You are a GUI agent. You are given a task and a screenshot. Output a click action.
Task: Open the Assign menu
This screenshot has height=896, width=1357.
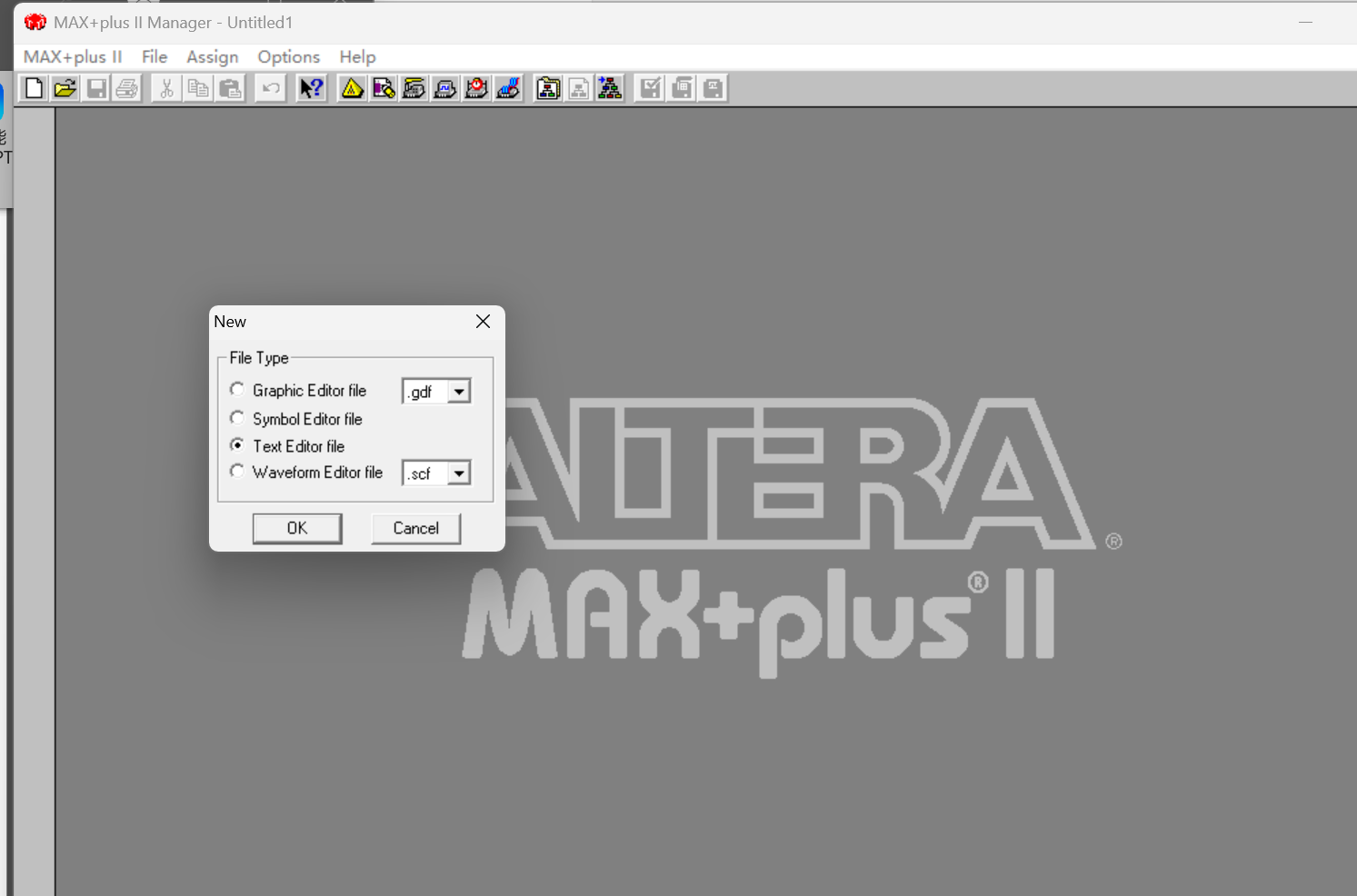pyautogui.click(x=212, y=56)
